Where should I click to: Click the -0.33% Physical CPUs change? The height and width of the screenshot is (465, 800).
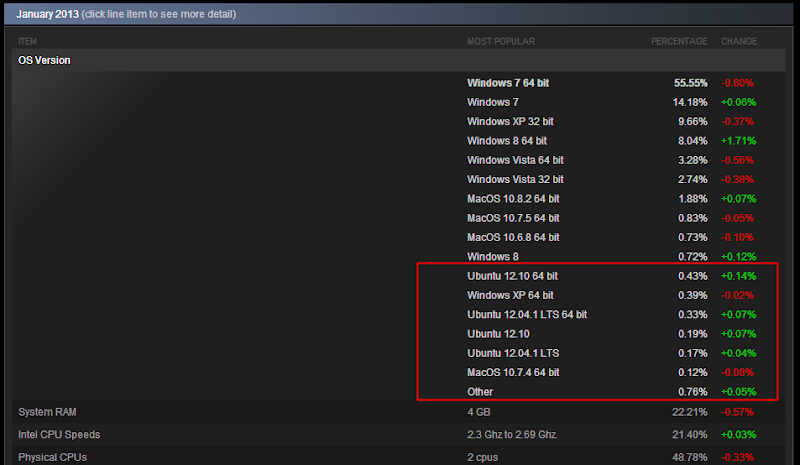(x=737, y=457)
